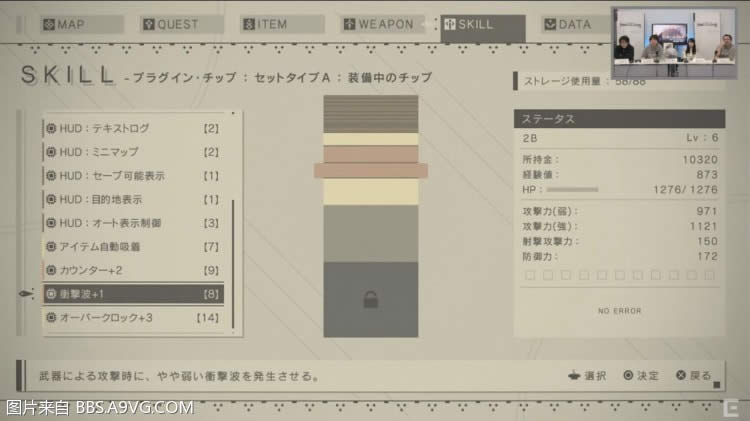Click chip icon beside カウンター+2
750x421 pixels.
51,270
